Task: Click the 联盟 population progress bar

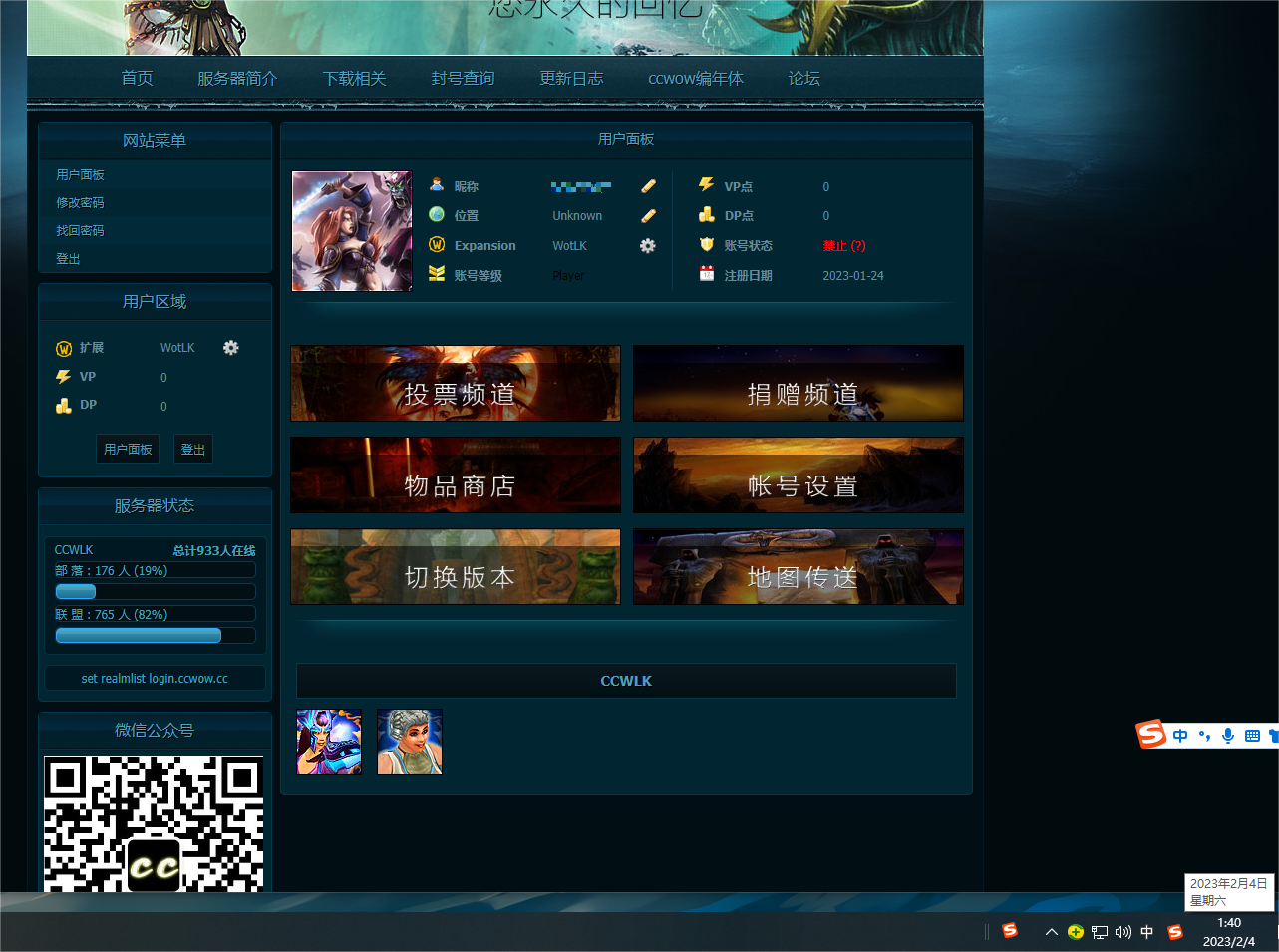Action: point(155,636)
